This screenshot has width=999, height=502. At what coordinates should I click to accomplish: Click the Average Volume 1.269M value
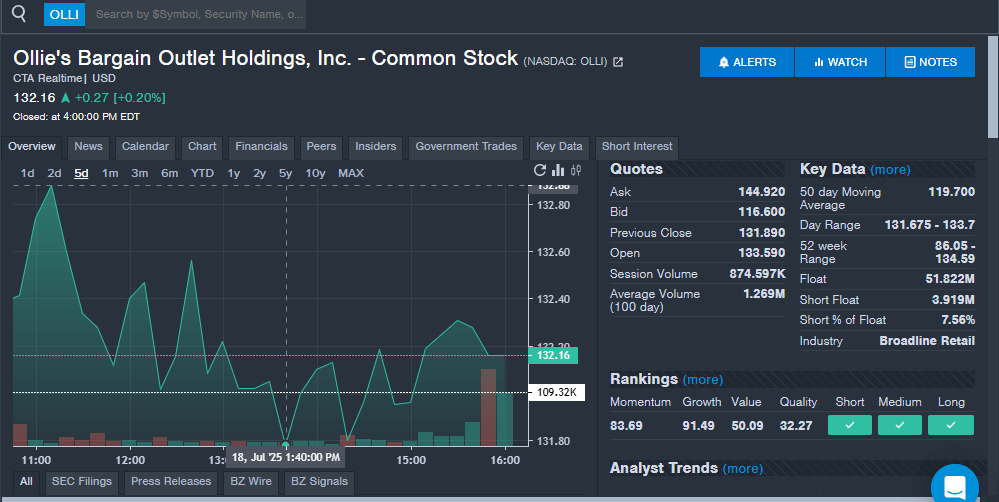coord(764,294)
